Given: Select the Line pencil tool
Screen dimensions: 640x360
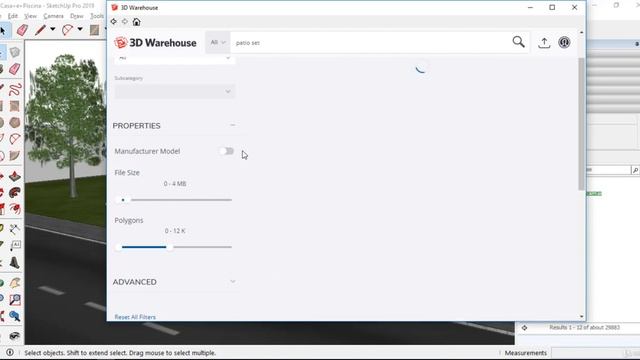Looking at the screenshot, I should pos(40,30).
